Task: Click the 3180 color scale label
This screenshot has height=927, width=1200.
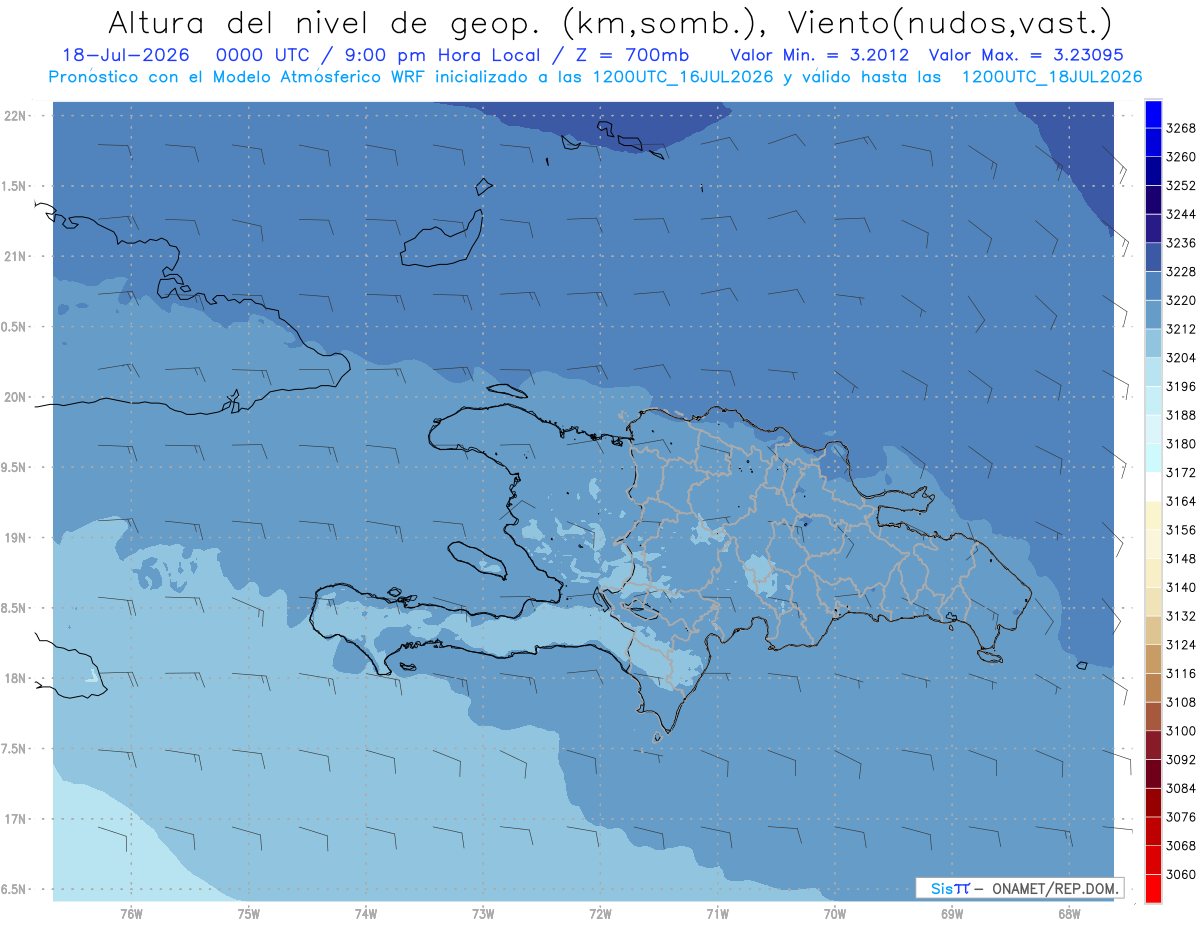Action: (1181, 444)
